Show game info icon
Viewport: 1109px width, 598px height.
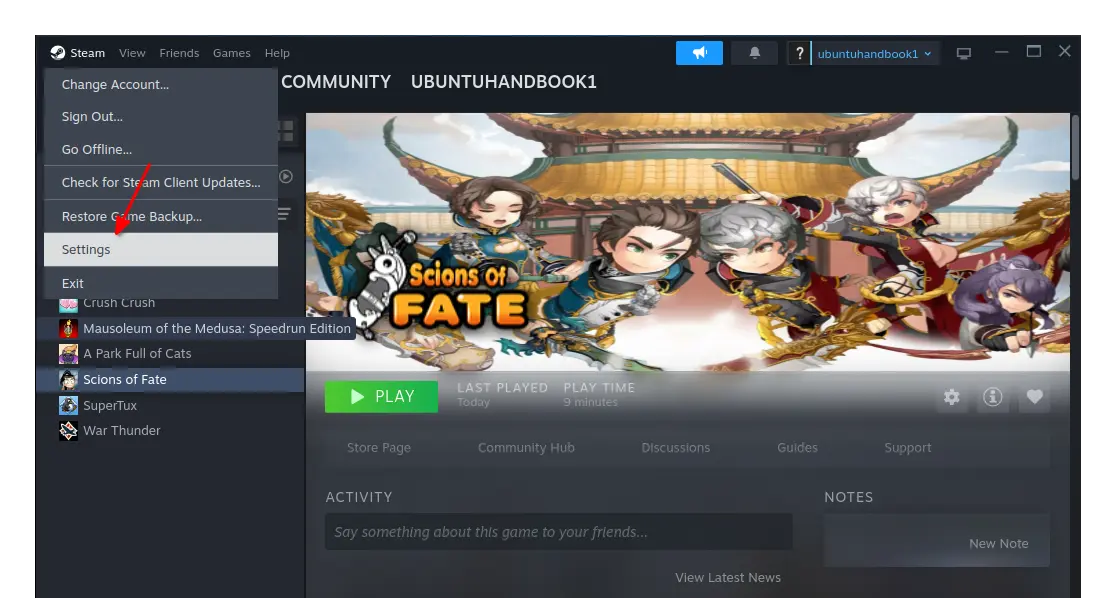point(993,397)
